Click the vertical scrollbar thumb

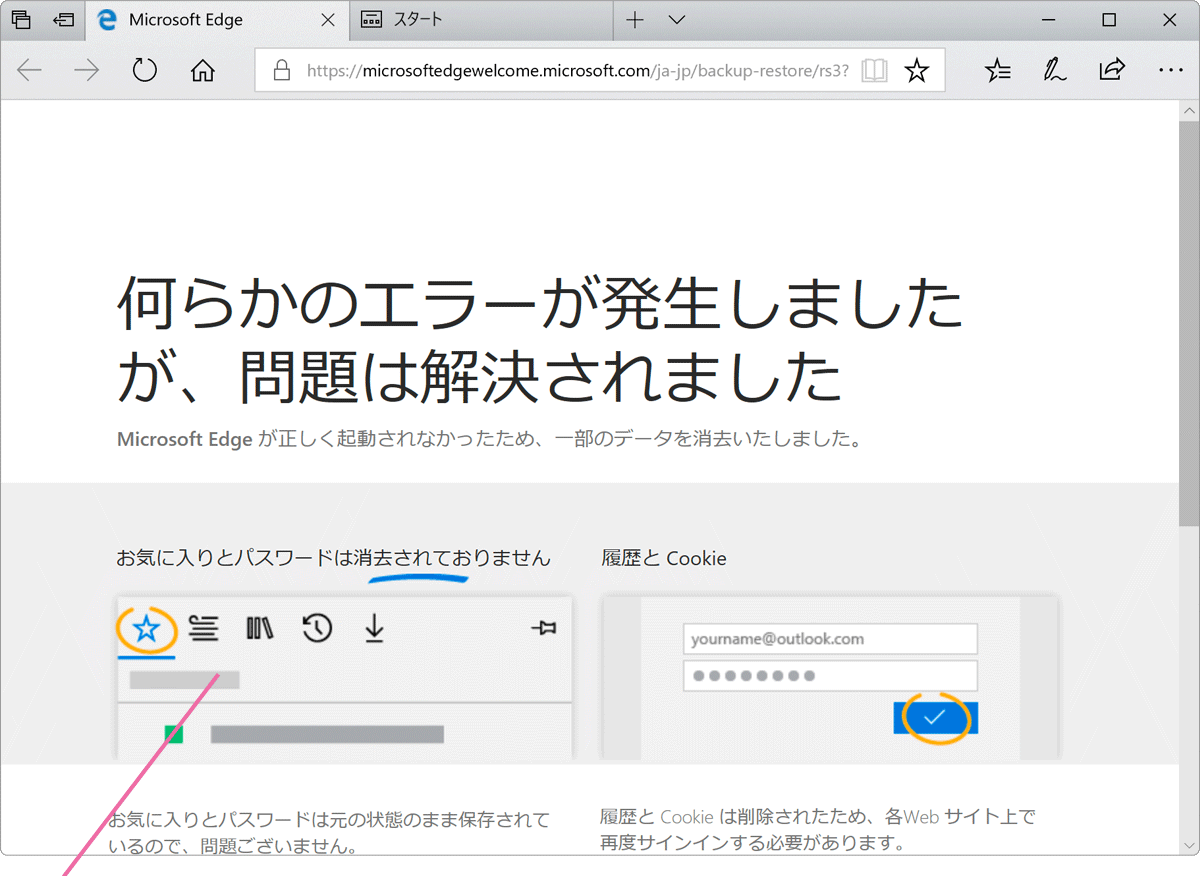click(1189, 322)
